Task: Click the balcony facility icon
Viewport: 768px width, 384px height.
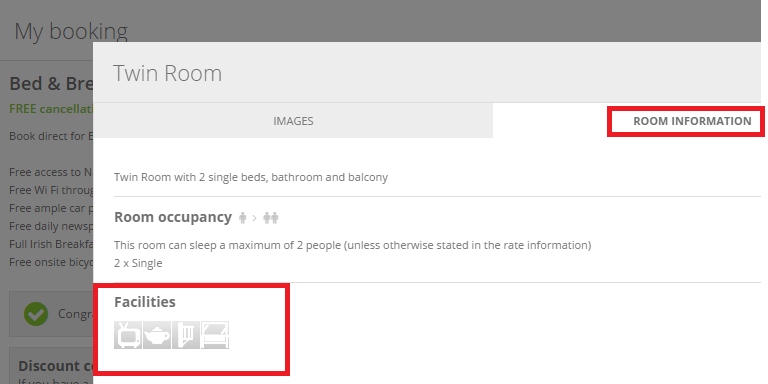Action: 186,335
